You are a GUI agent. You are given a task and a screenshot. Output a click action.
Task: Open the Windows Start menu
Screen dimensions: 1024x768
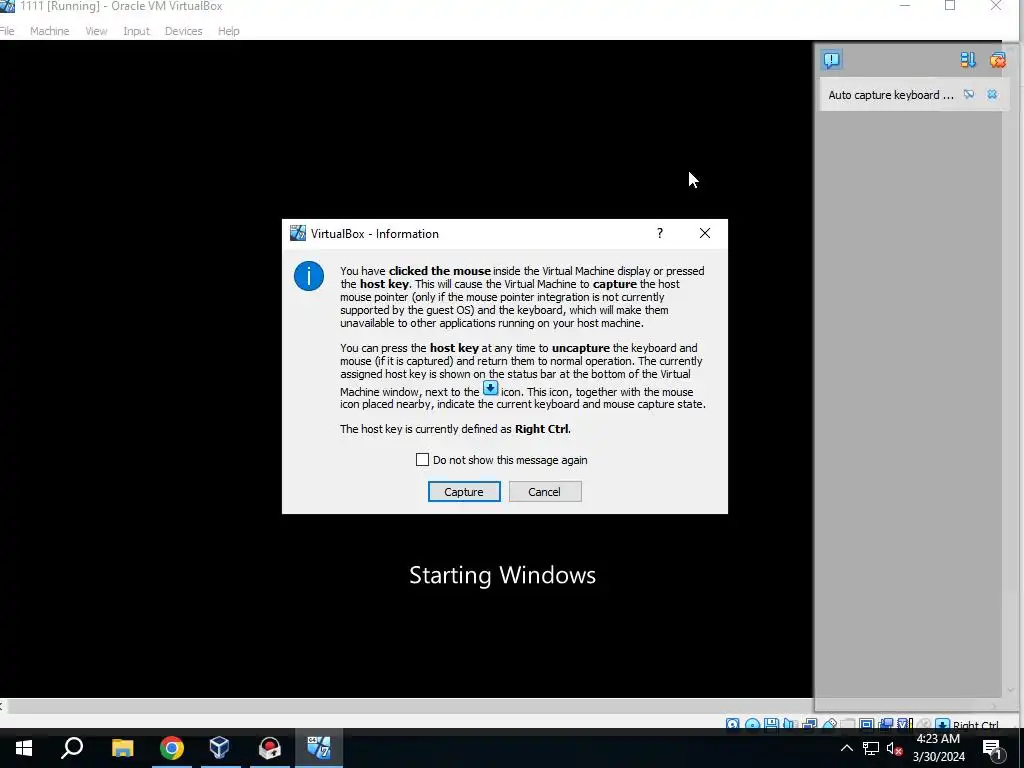pos(24,748)
